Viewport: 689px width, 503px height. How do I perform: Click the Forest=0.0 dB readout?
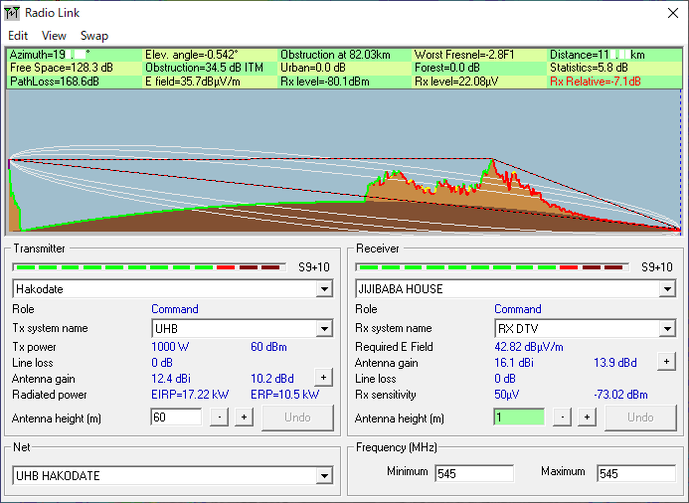[447, 68]
